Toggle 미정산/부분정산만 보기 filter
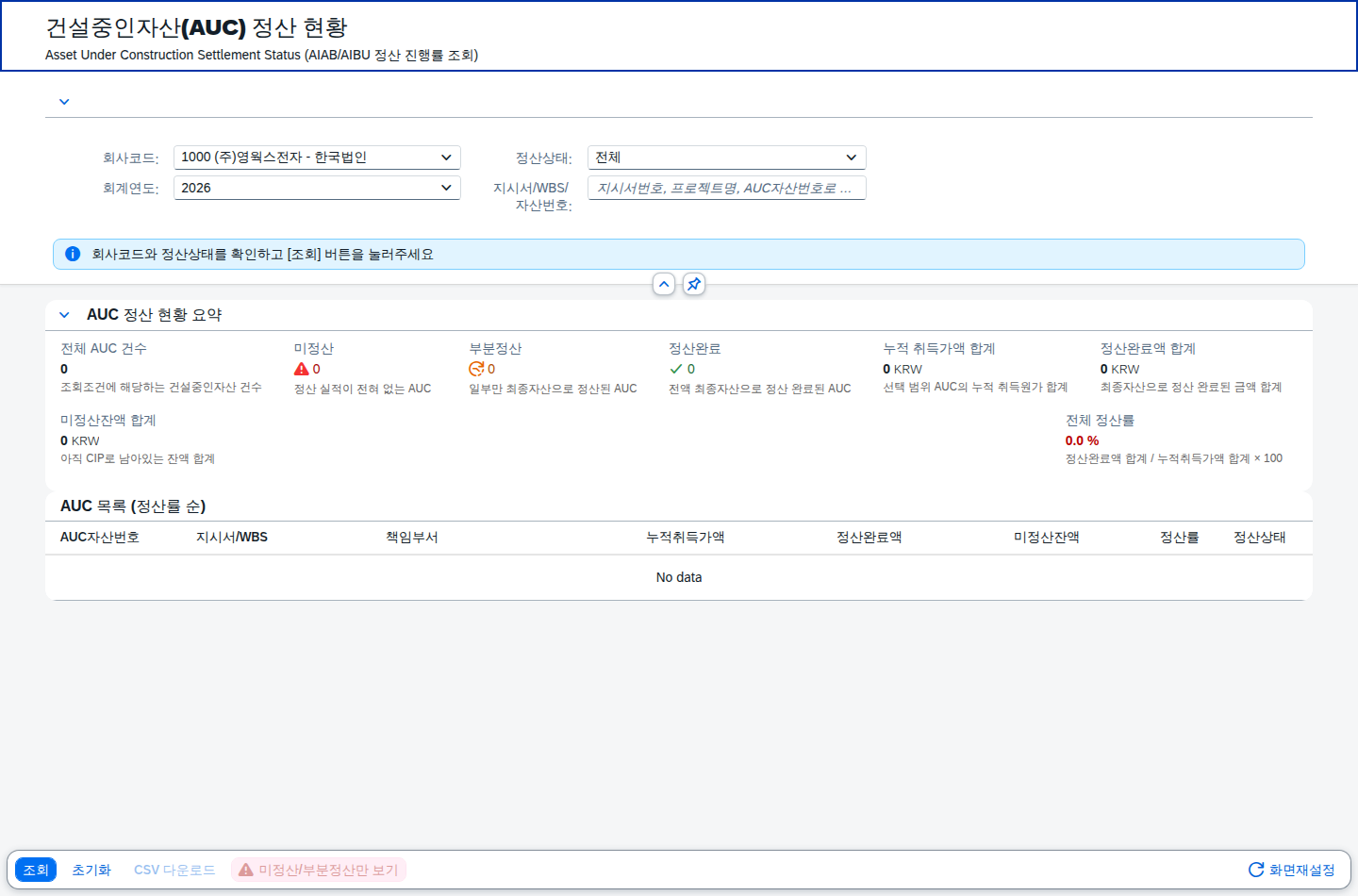This screenshot has height=896, width=1358. [319, 870]
